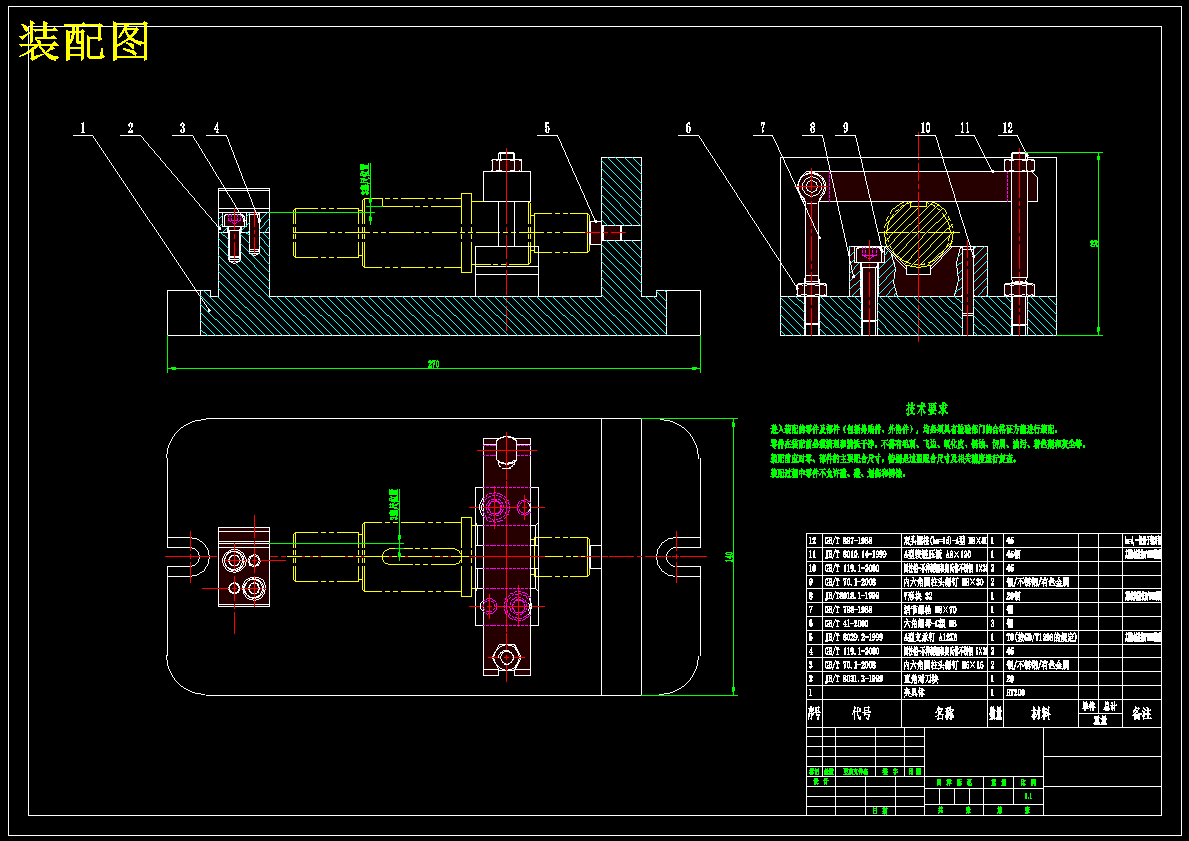1189x841 pixels.
Task: Click the yellow "装配图" drawing title
Action: 83,42
